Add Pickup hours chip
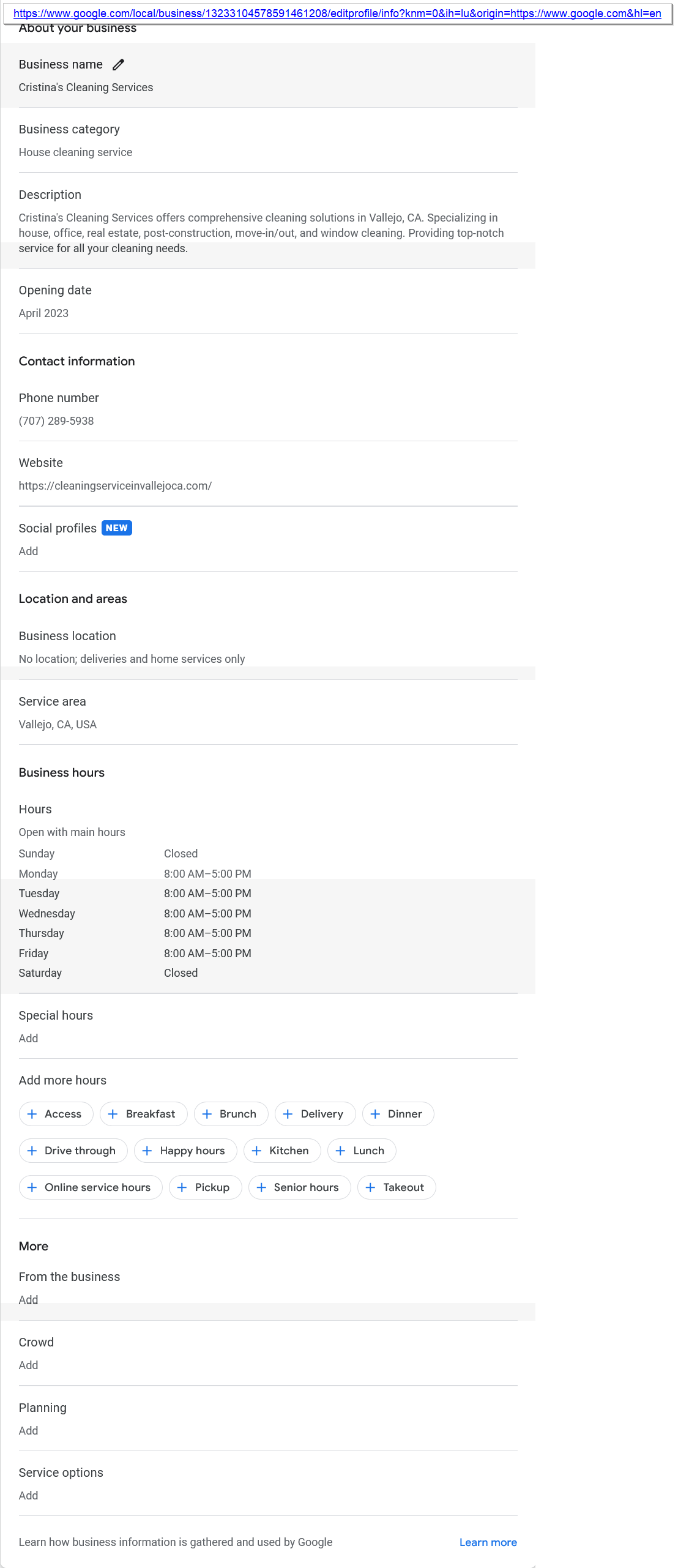The image size is (678, 1568). (206, 1187)
